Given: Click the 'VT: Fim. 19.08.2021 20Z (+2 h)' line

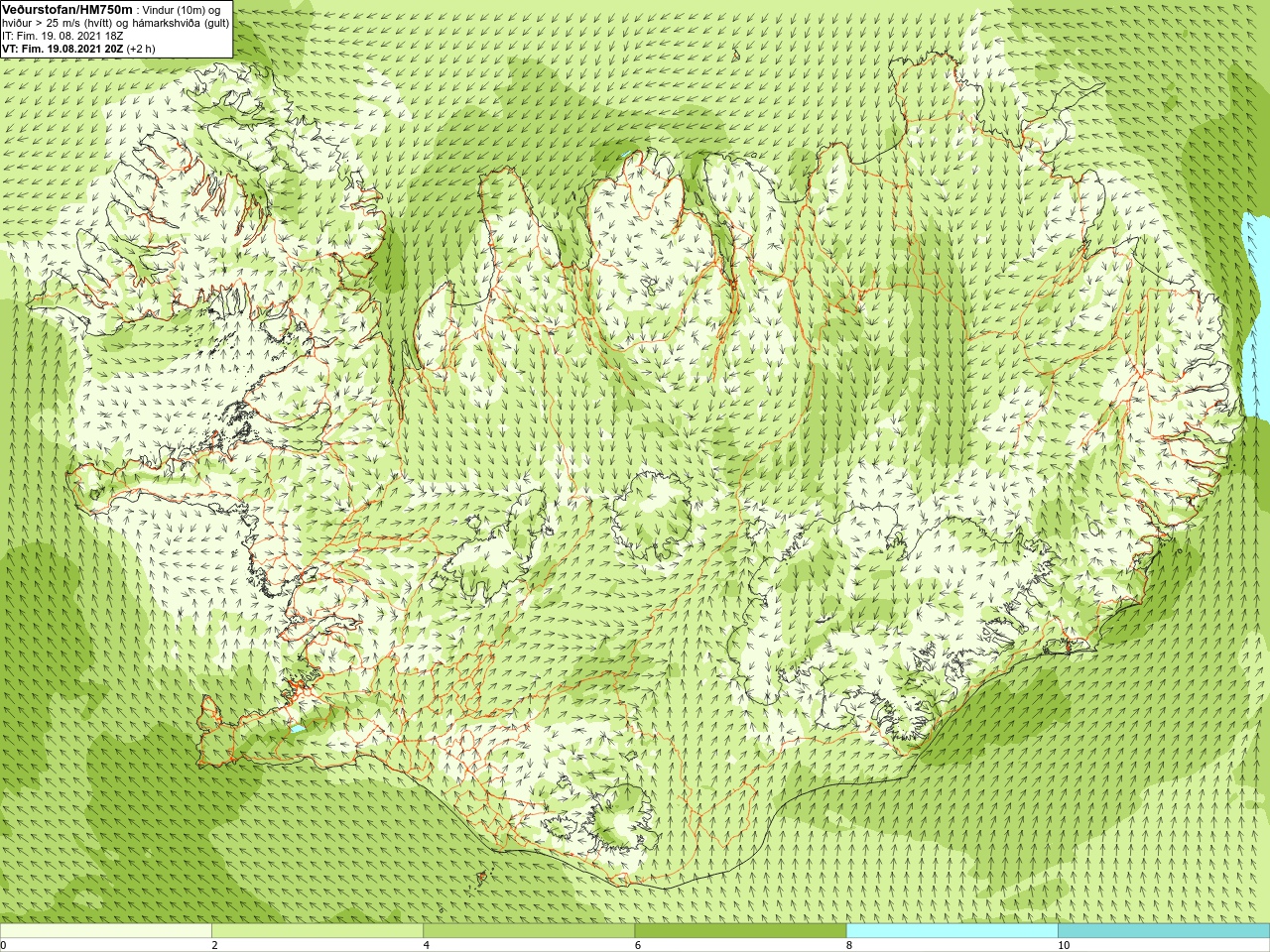Looking at the screenshot, I should (x=77, y=48).
